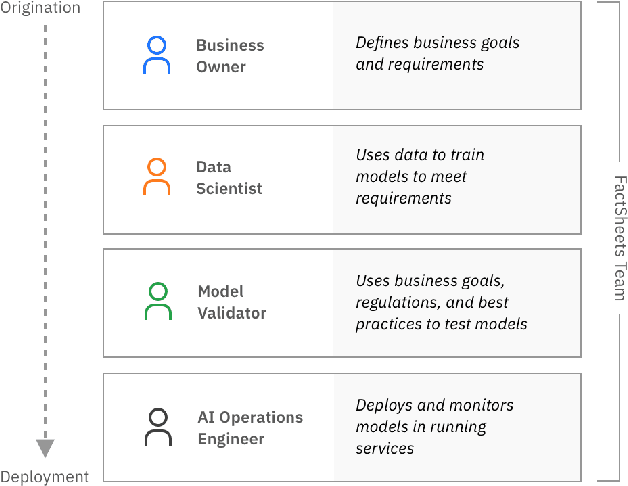Click the 'Uses data to train models' description
628x486 pixels.
click(x=420, y=177)
